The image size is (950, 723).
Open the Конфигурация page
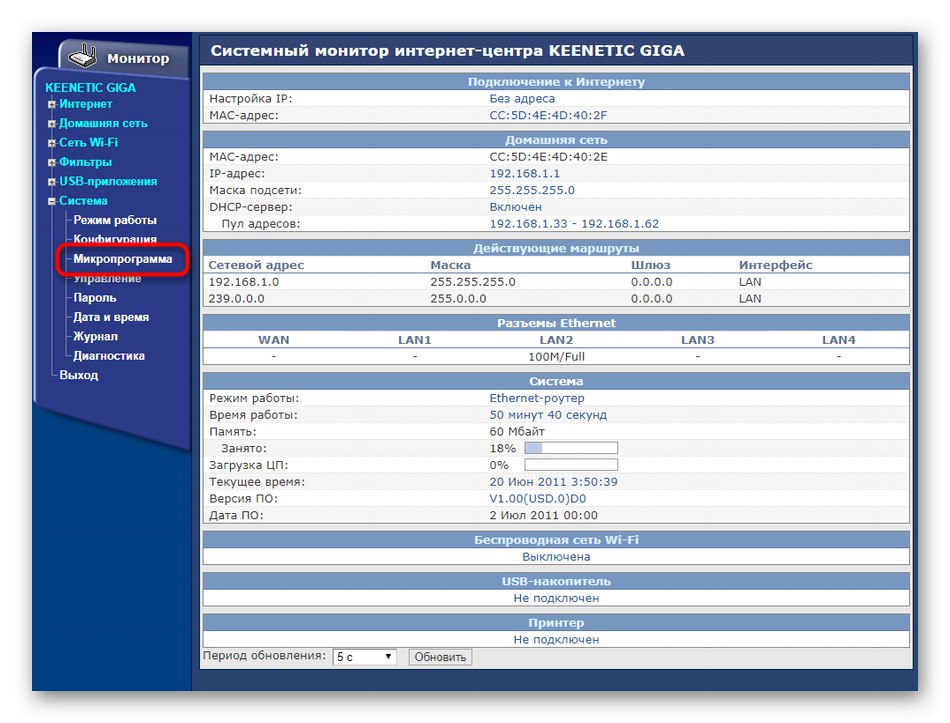(115, 239)
